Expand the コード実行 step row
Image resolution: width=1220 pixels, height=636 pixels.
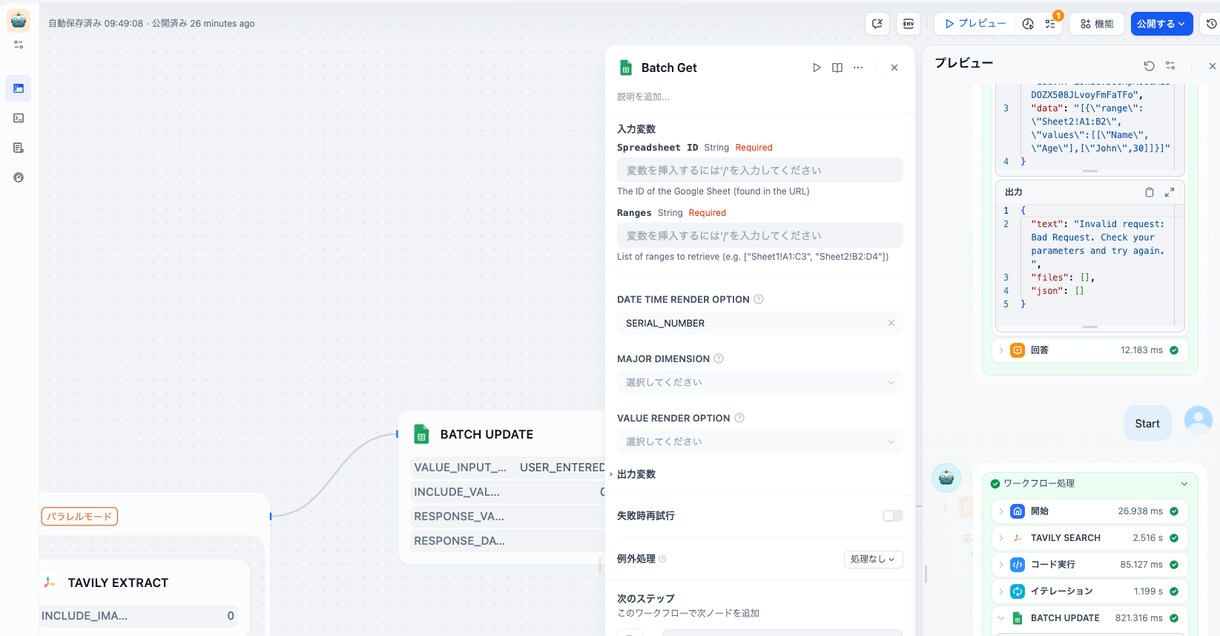click(x=1090, y=564)
